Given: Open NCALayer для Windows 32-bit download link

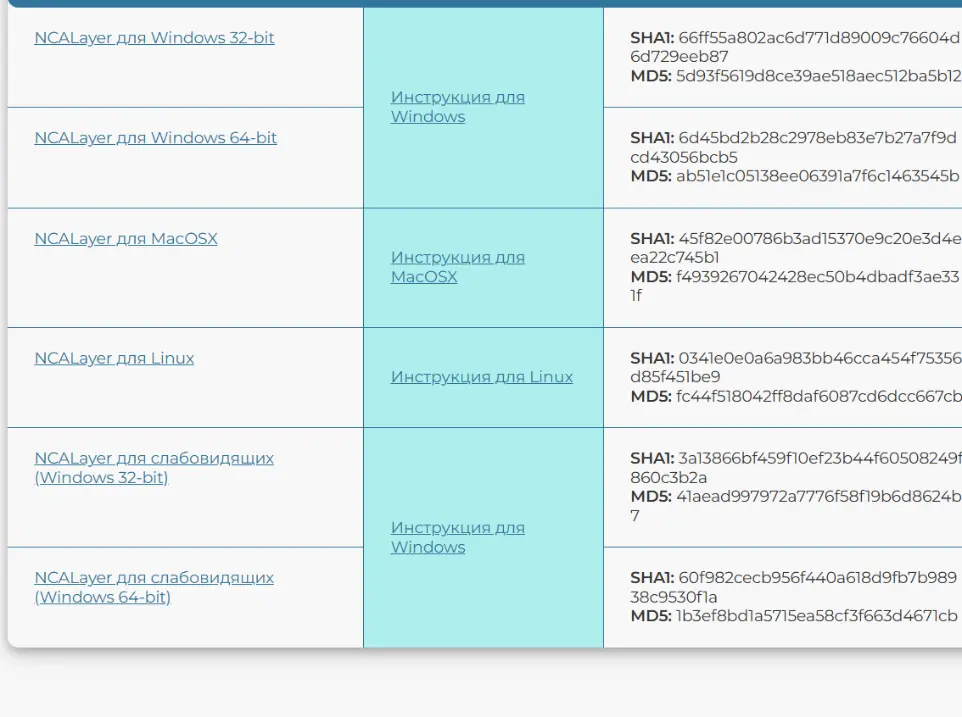Looking at the screenshot, I should click(x=154, y=38).
